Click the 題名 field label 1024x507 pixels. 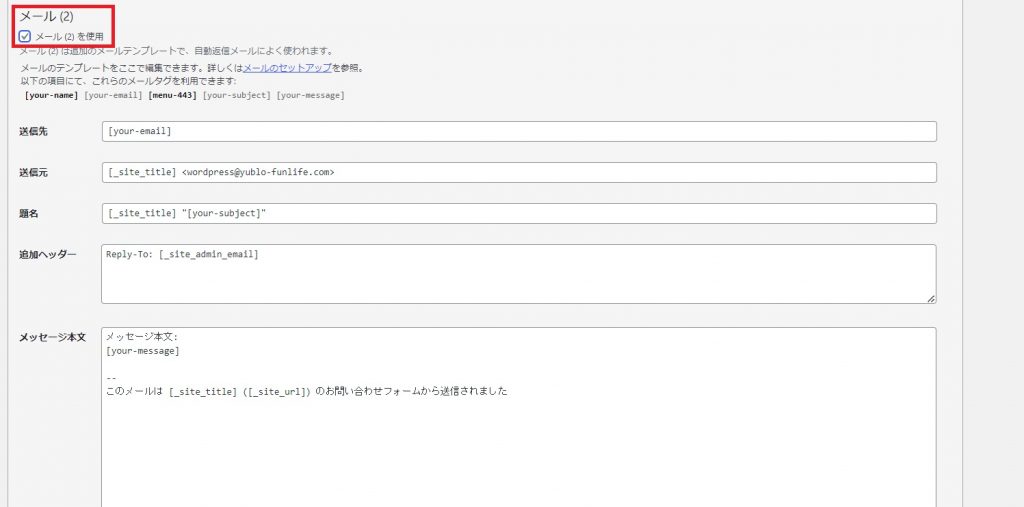[29, 214]
